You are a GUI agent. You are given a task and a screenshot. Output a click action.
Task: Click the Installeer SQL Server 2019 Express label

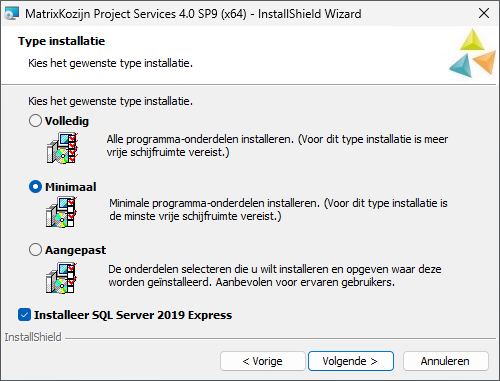pyautogui.click(x=133, y=315)
